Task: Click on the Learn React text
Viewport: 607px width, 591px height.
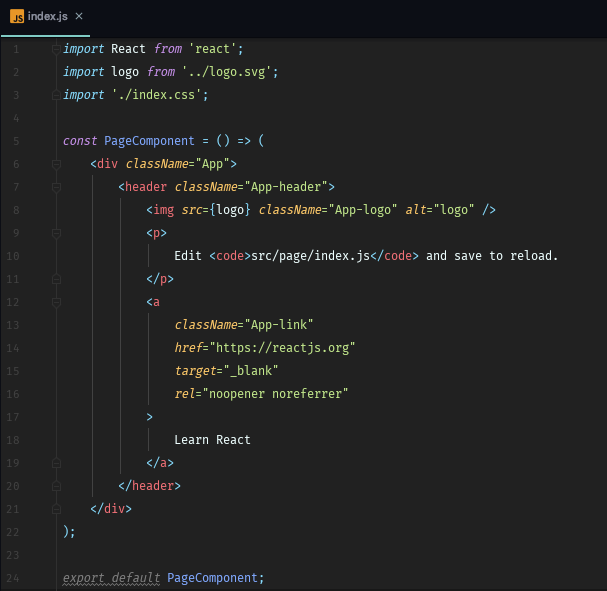Action: 212,440
